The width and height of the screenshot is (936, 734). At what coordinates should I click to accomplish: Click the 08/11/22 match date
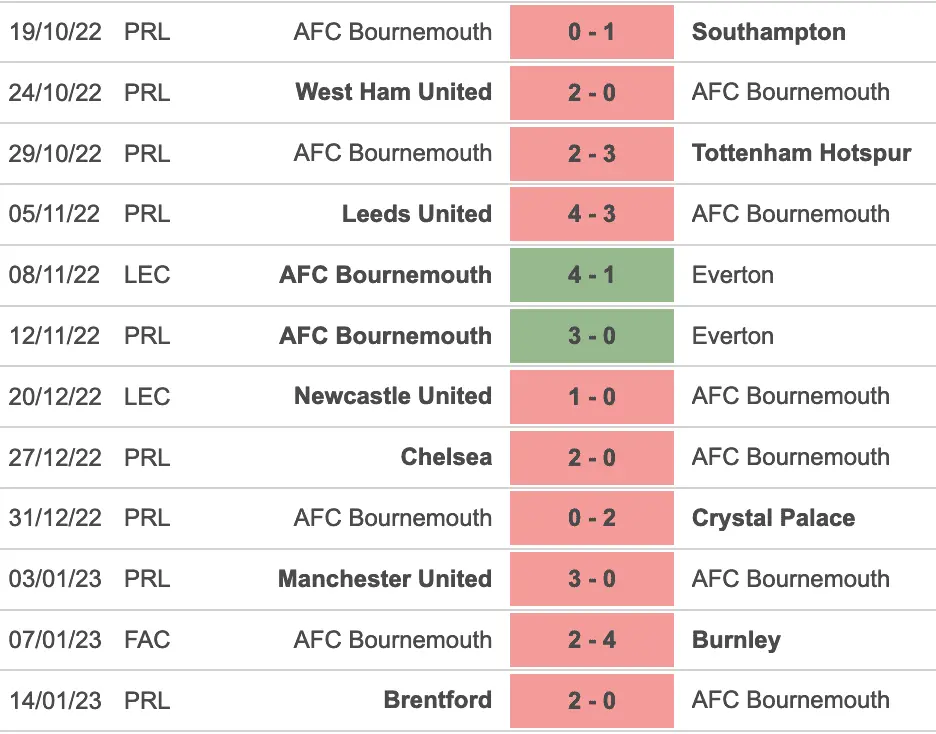pos(54,275)
